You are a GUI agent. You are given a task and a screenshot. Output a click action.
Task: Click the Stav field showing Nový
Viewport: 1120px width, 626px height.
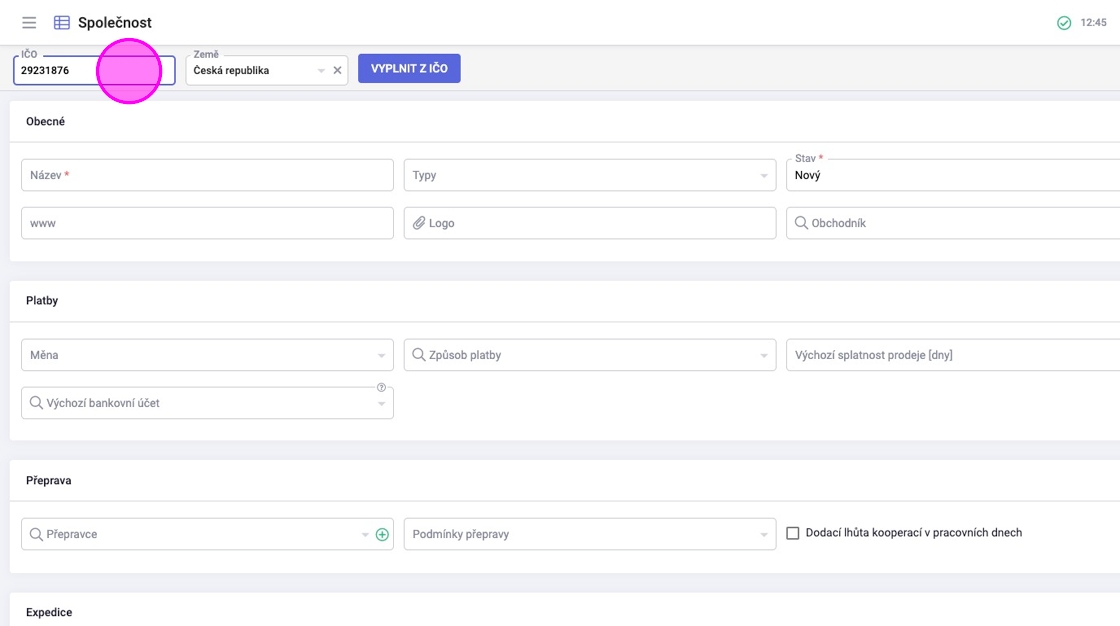click(950, 176)
